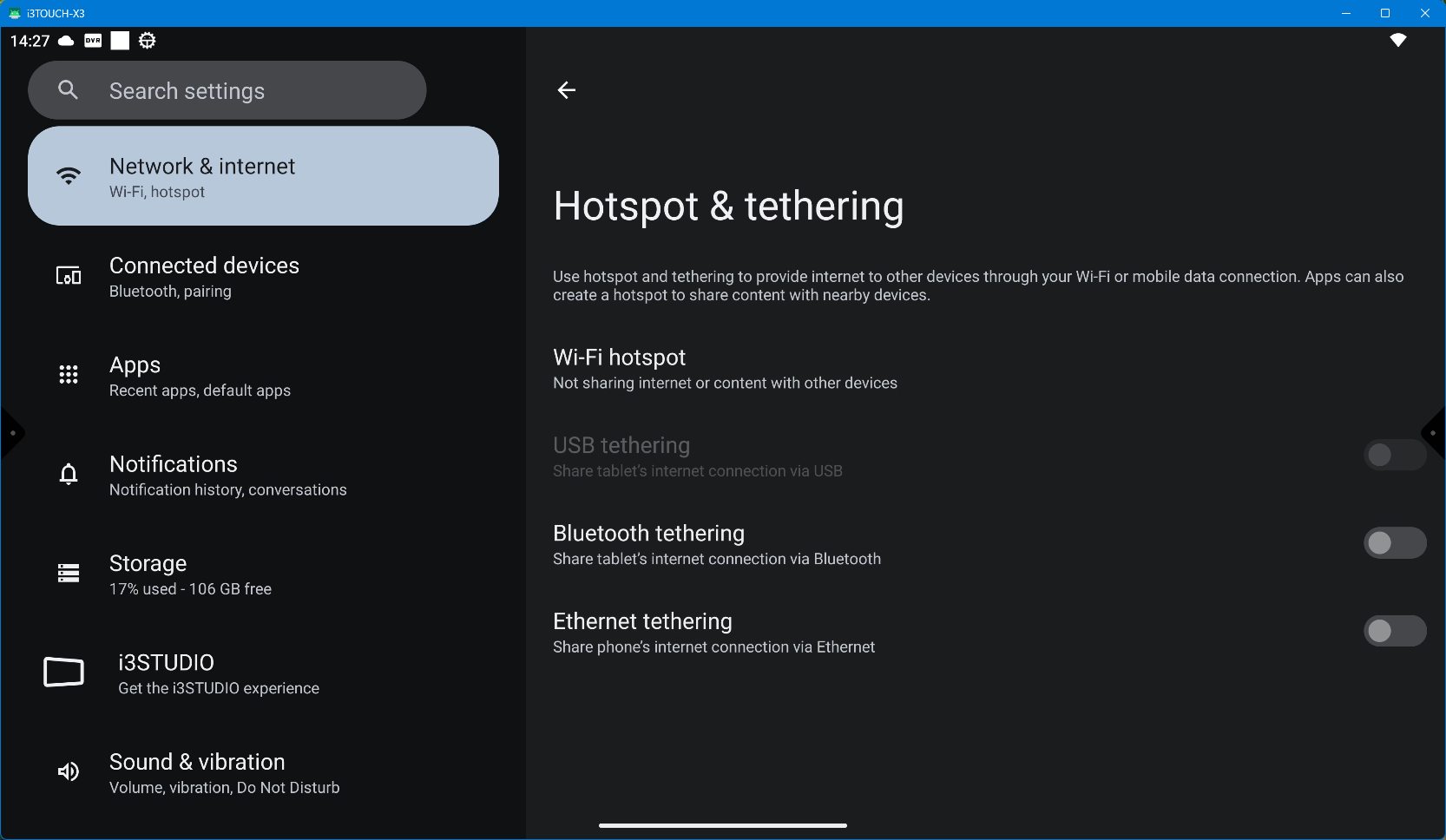The width and height of the screenshot is (1446, 840).
Task: Click the Sound & vibration speaker icon
Action: coord(69,772)
